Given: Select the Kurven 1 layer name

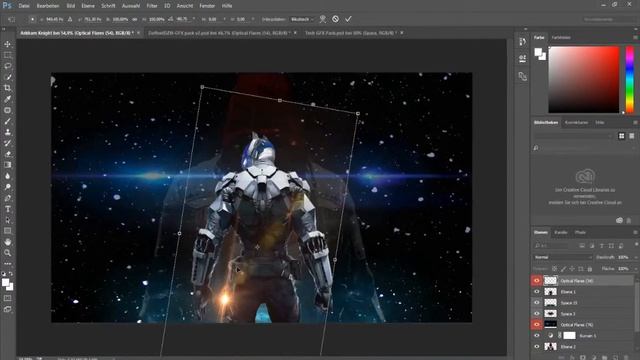Looking at the screenshot, I should tap(588, 336).
